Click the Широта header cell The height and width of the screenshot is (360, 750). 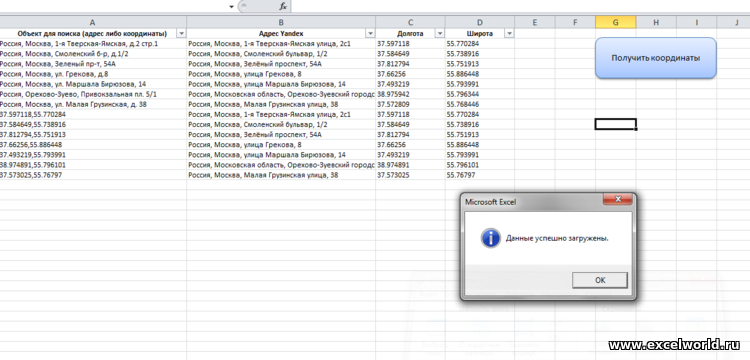coord(480,33)
